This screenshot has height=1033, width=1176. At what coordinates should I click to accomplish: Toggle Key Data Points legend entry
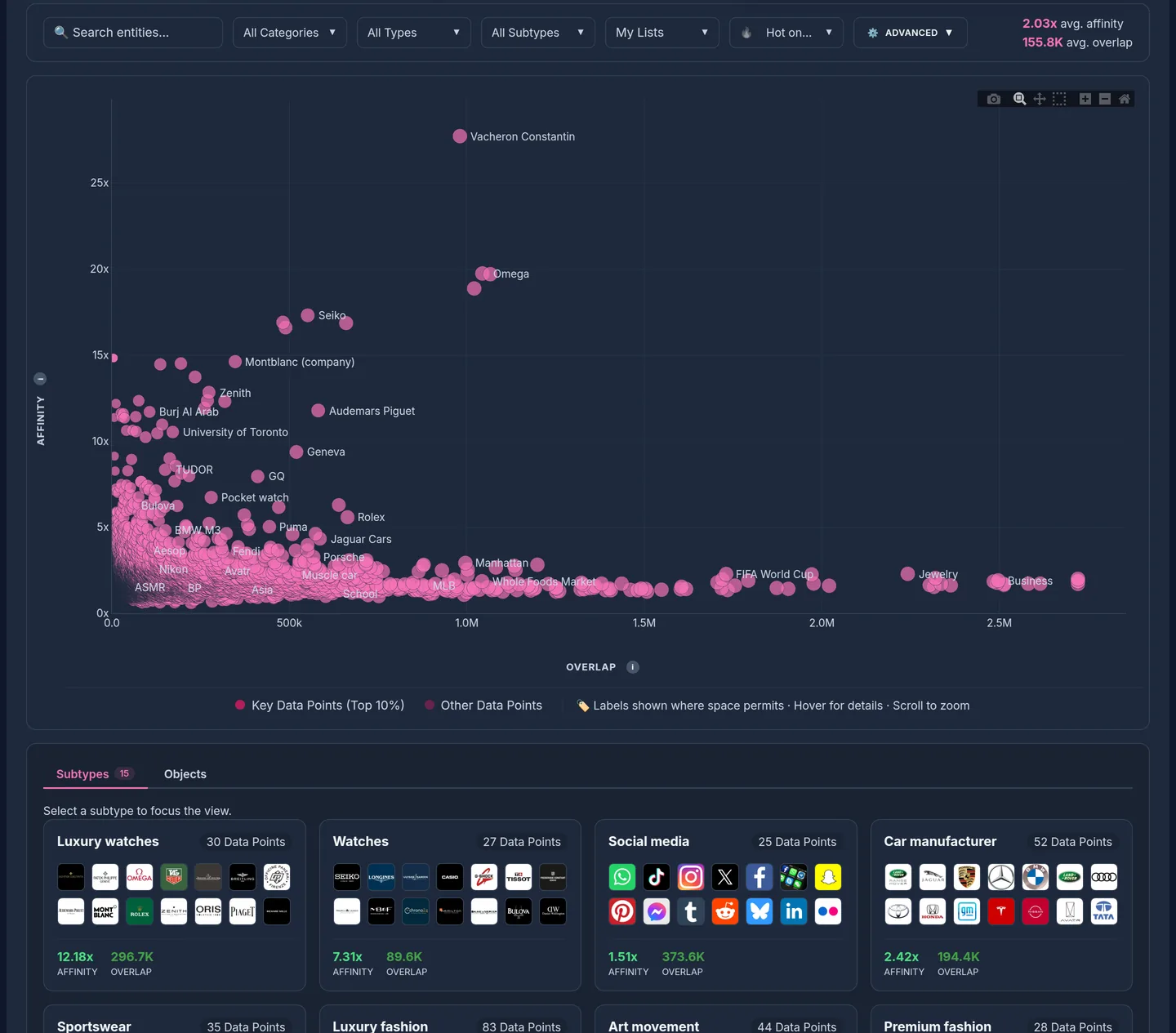click(x=319, y=706)
